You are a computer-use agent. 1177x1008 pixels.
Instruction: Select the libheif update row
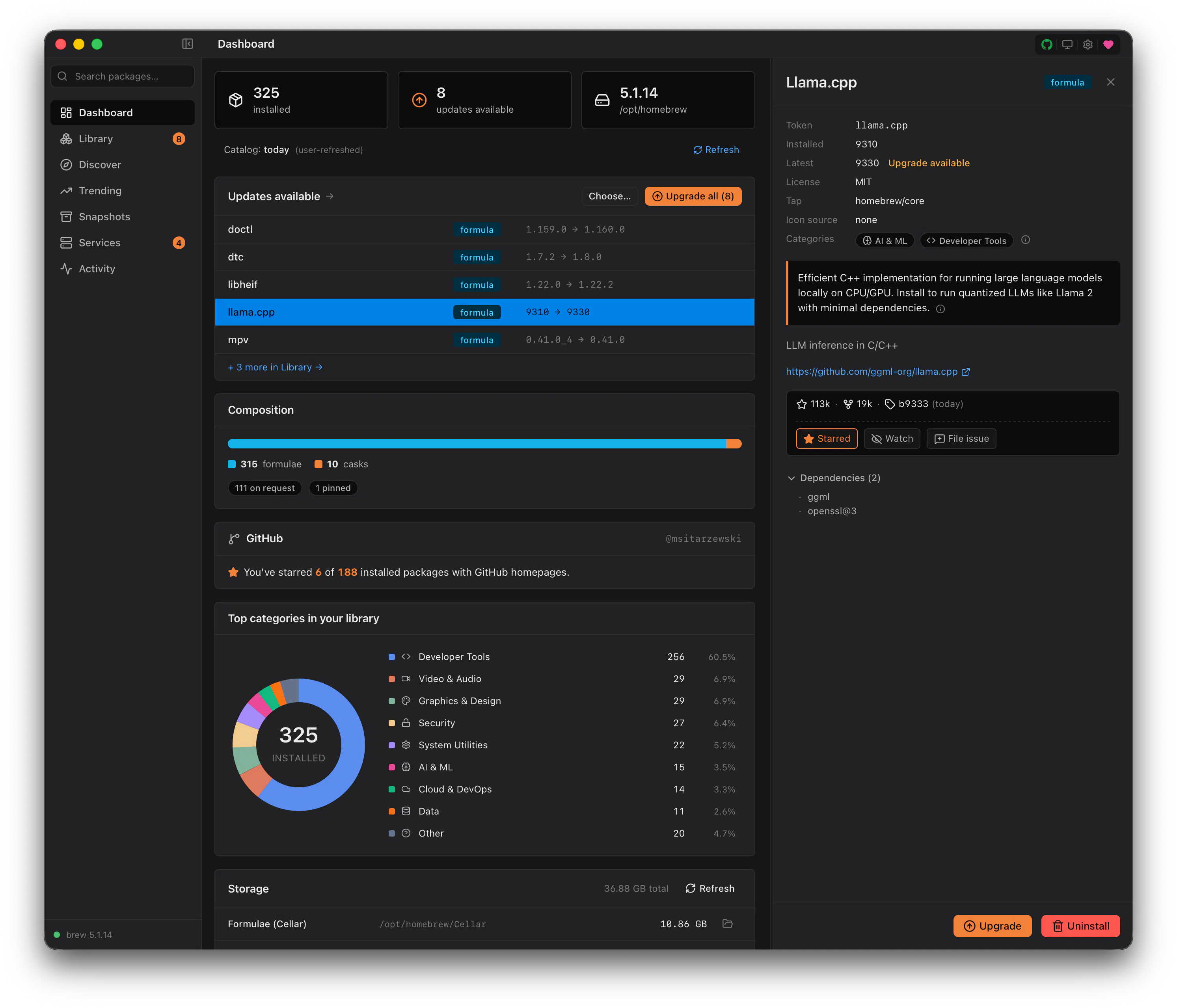484,285
